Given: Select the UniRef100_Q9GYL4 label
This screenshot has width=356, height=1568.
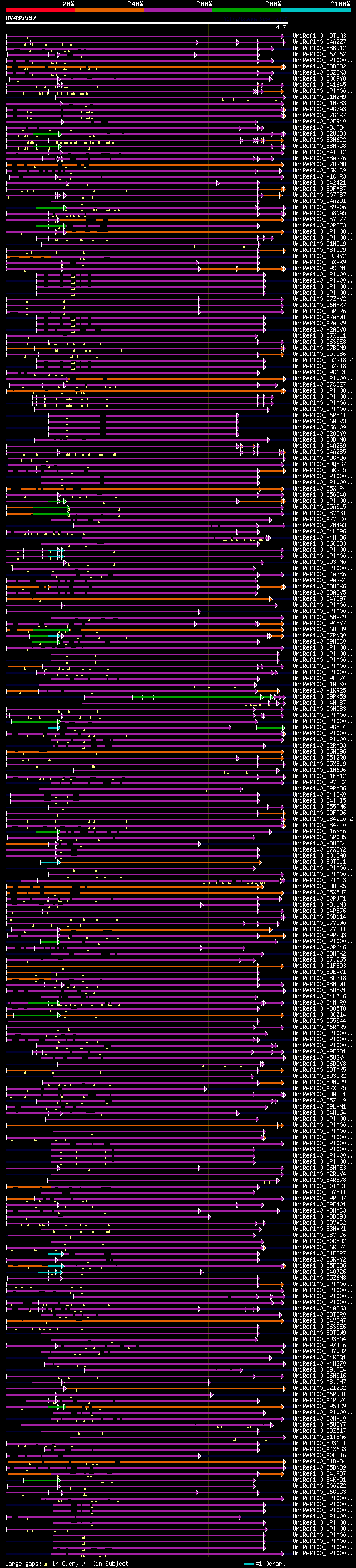Looking at the screenshot, I should click(x=319, y=728).
